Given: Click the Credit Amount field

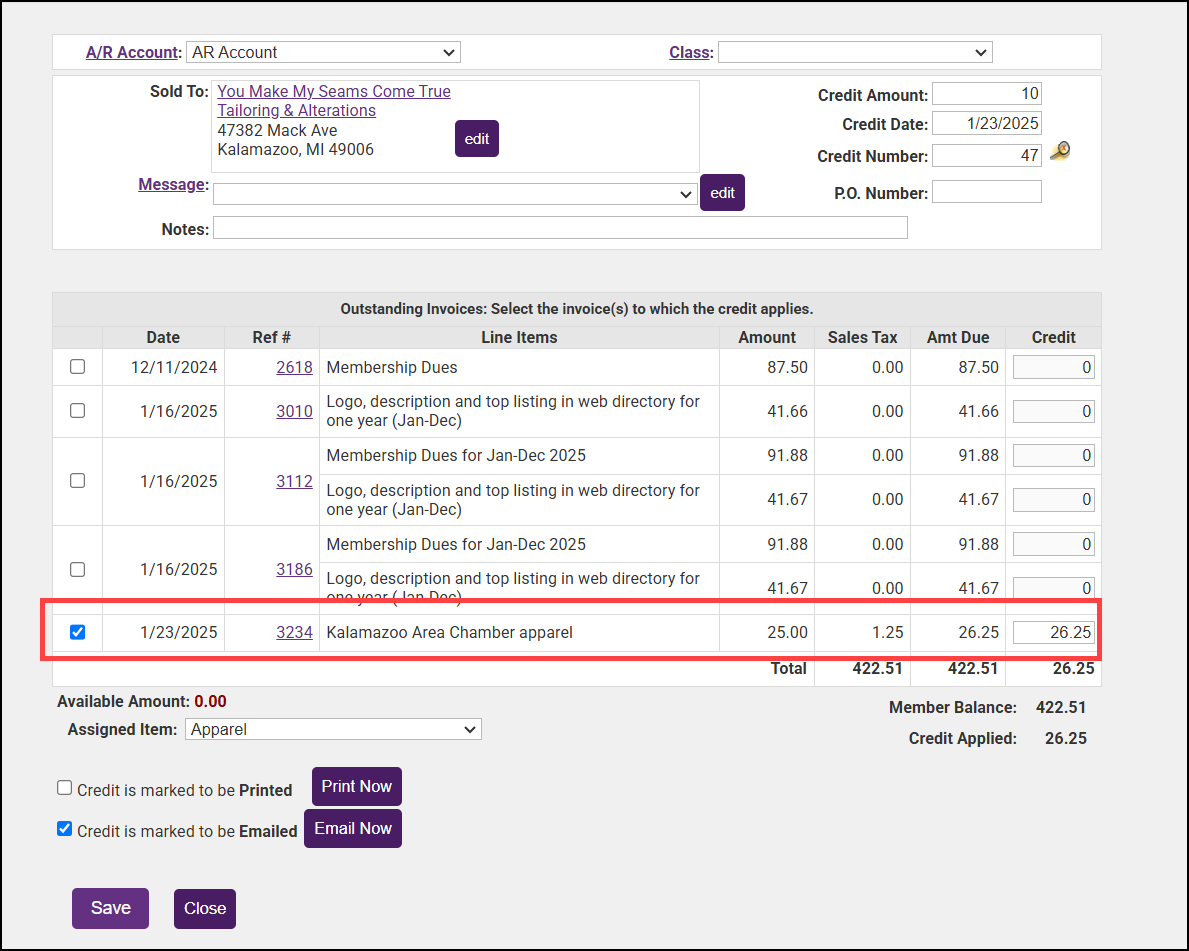Looking at the screenshot, I should pos(986,94).
